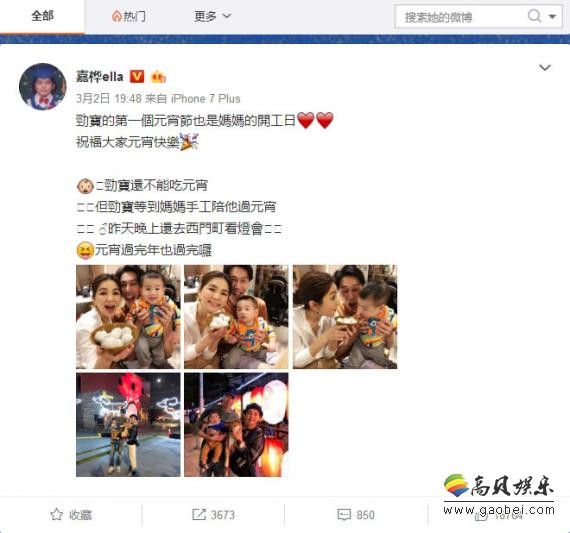The width and height of the screenshot is (570, 533).
Task: Click the 收藏 star icon
Action: (56, 514)
